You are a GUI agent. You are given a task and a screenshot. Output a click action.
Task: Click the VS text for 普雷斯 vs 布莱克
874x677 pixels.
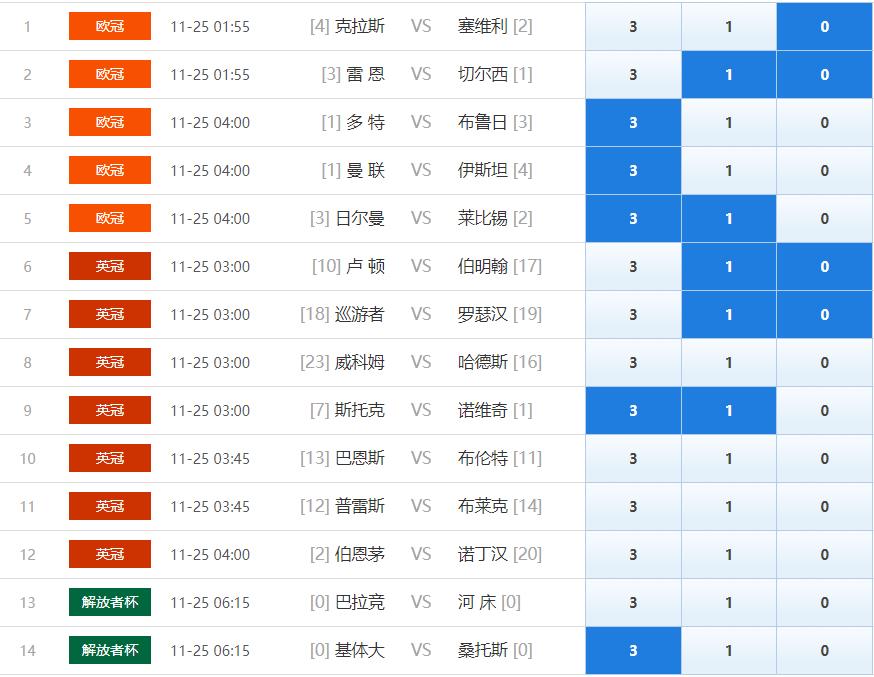(x=421, y=507)
